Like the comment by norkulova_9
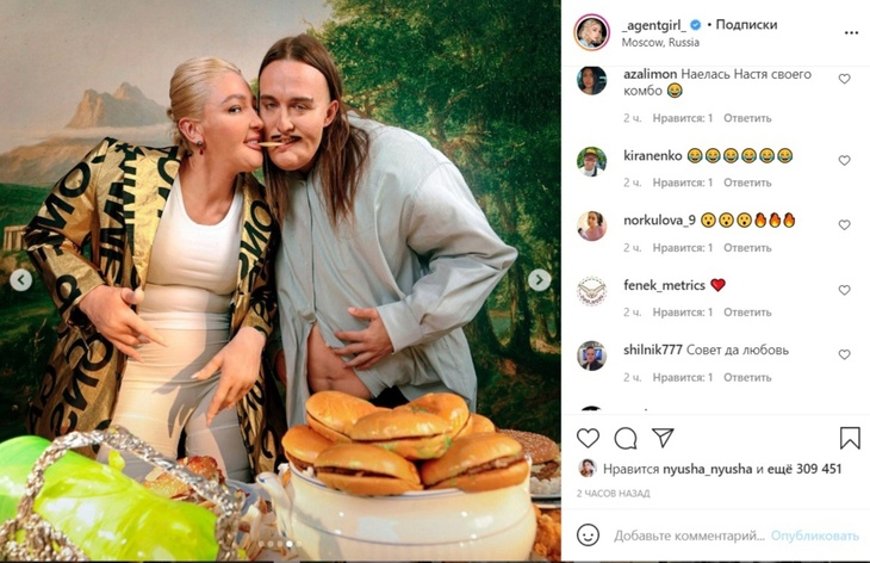The height and width of the screenshot is (563, 870). pyautogui.click(x=844, y=225)
